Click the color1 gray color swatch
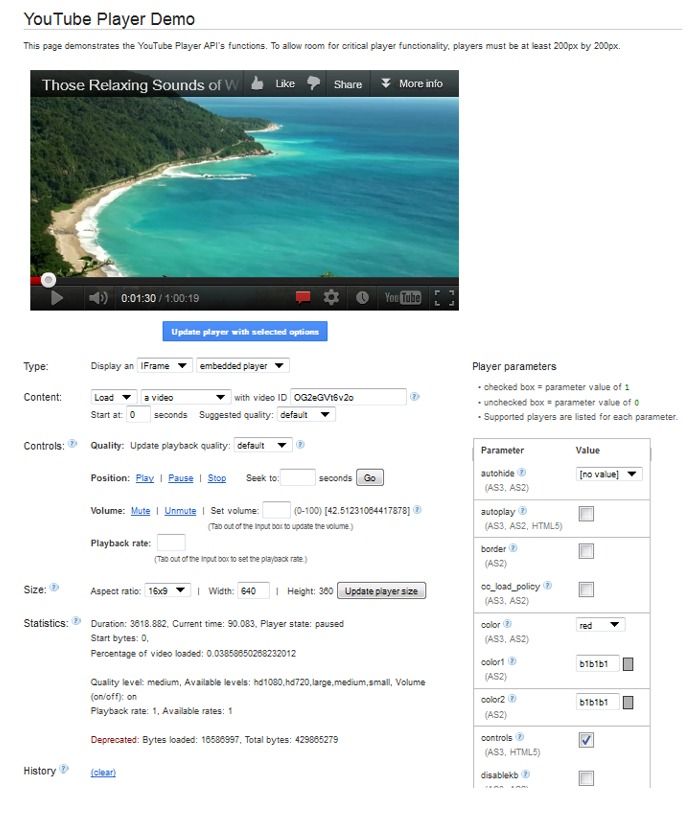Viewport: 694px width, 815px height. point(628,663)
